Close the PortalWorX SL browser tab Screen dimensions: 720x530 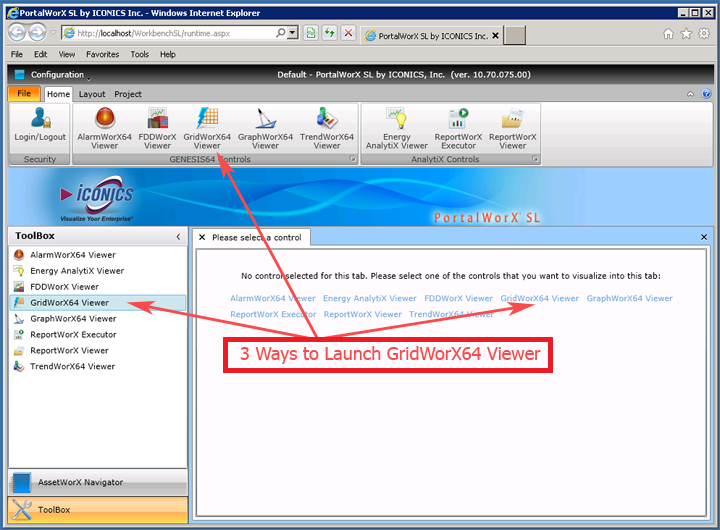(495, 35)
